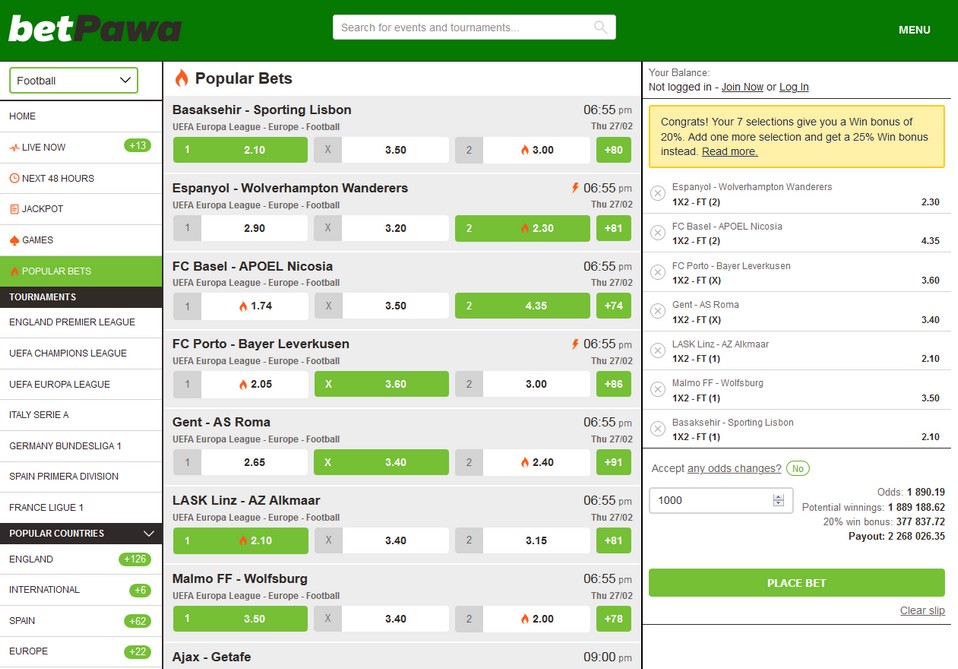This screenshot has width=958, height=669.
Task: Toggle accept any odds changes switch
Action: 797,469
